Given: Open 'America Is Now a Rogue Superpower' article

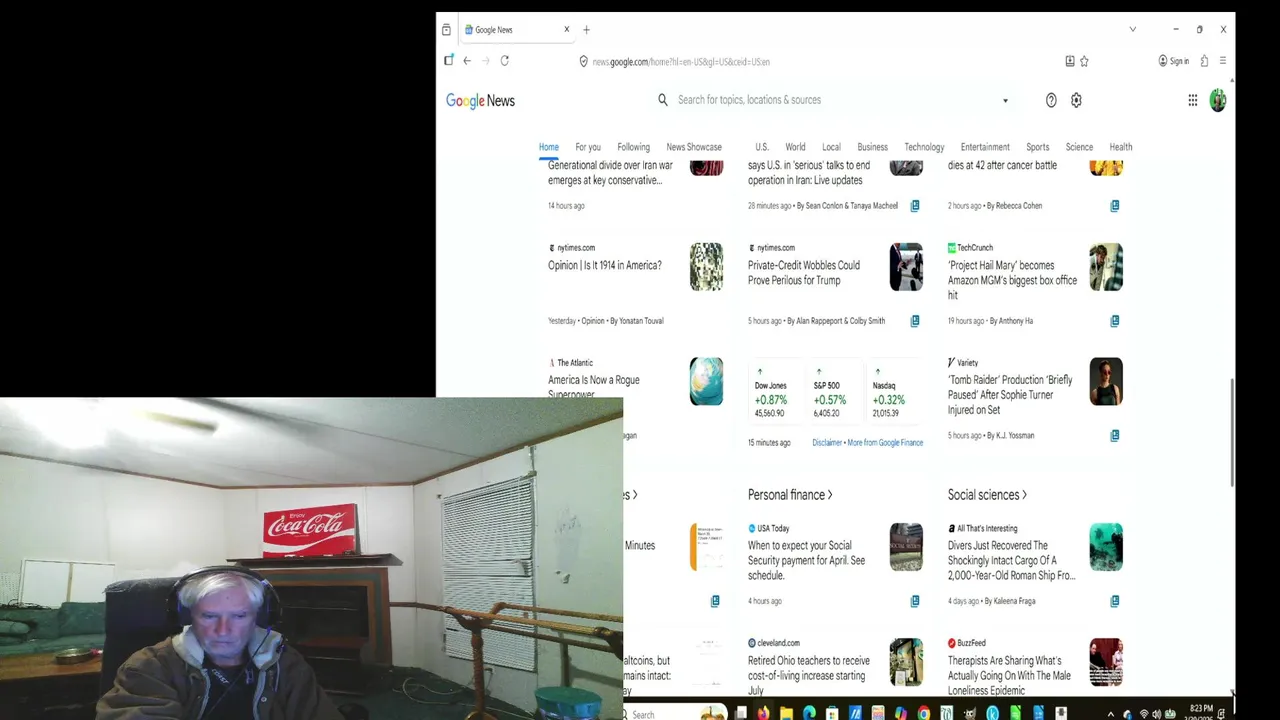Looking at the screenshot, I should click(x=594, y=386).
